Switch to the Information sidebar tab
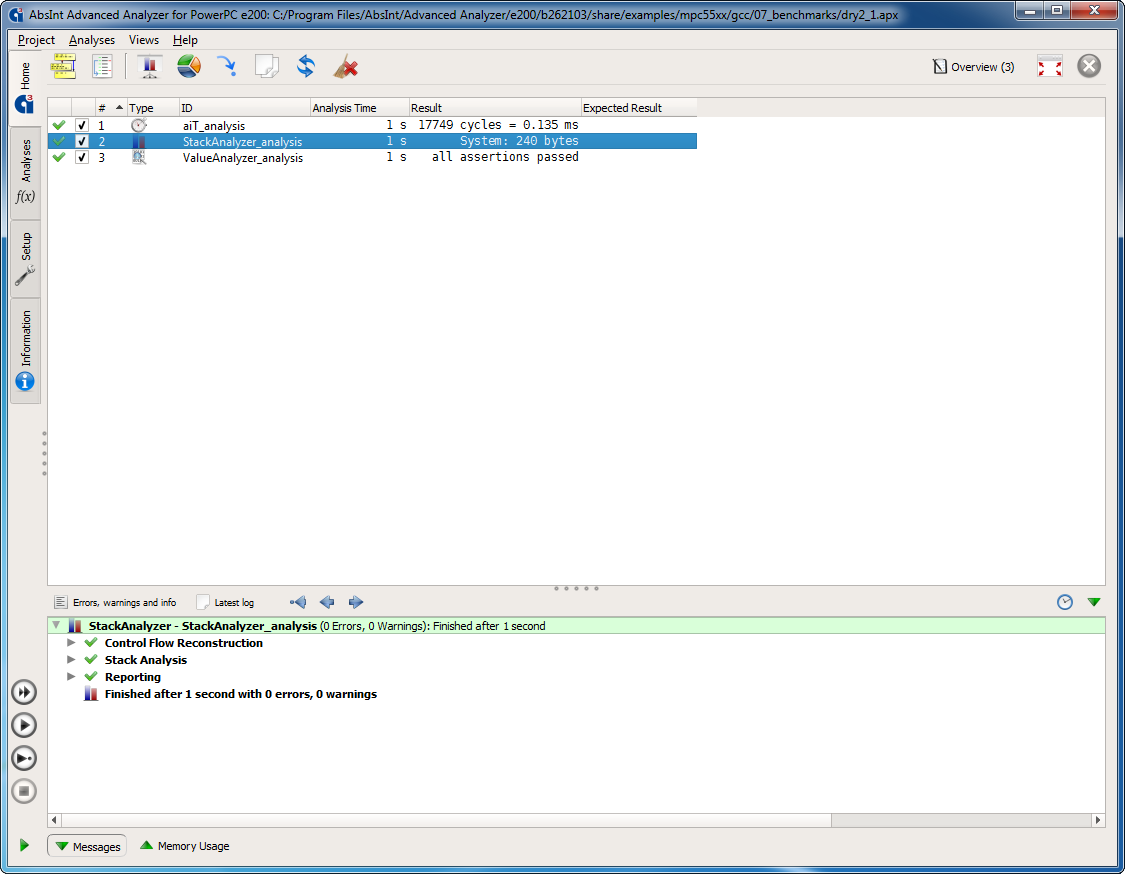Viewport: 1125px width, 874px height. 25,350
